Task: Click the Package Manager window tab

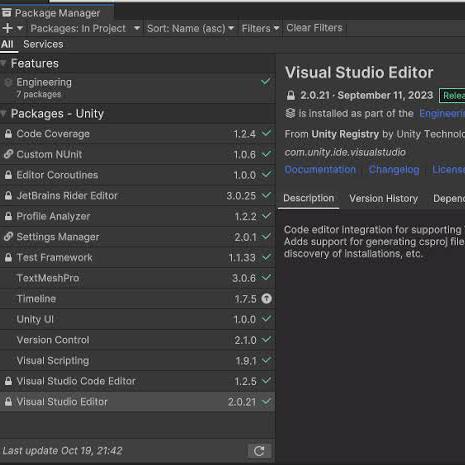Action: pos(57,13)
